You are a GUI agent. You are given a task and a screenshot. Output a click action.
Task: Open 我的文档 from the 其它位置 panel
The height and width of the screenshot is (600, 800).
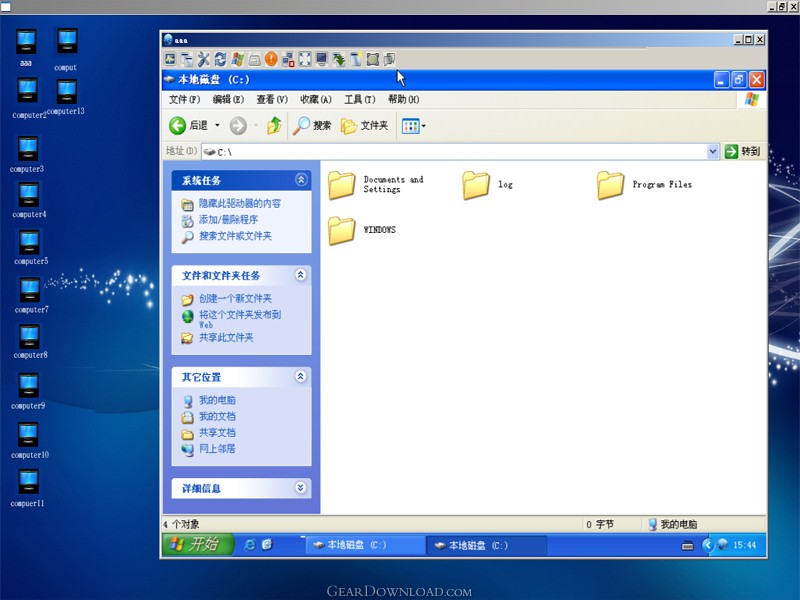click(x=217, y=416)
